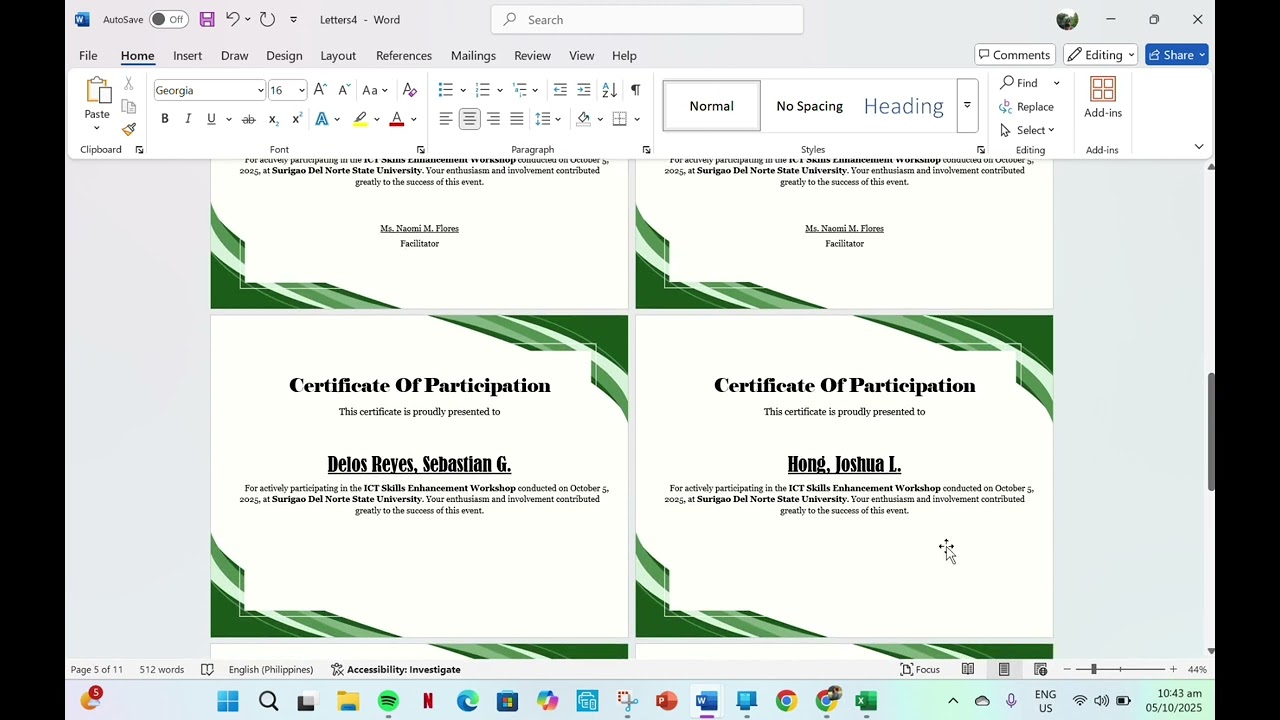Viewport: 1280px width, 720px height.
Task: Click the Replace tool
Action: pos(1027,107)
